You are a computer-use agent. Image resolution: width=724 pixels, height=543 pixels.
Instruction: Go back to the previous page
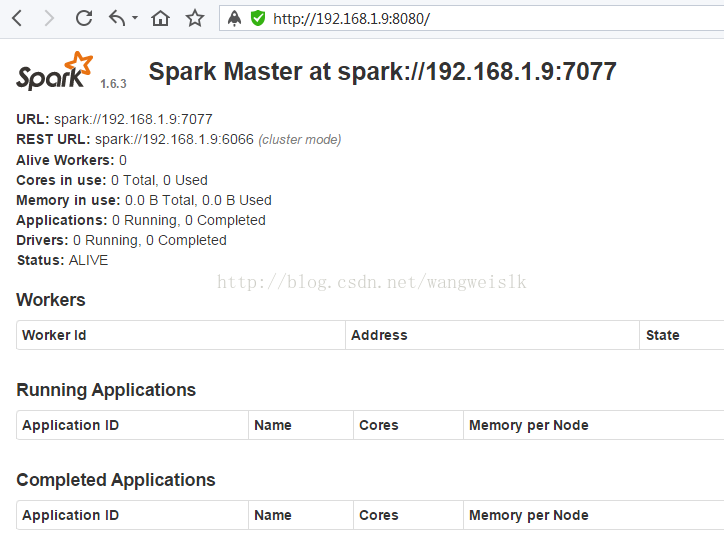pos(17,18)
